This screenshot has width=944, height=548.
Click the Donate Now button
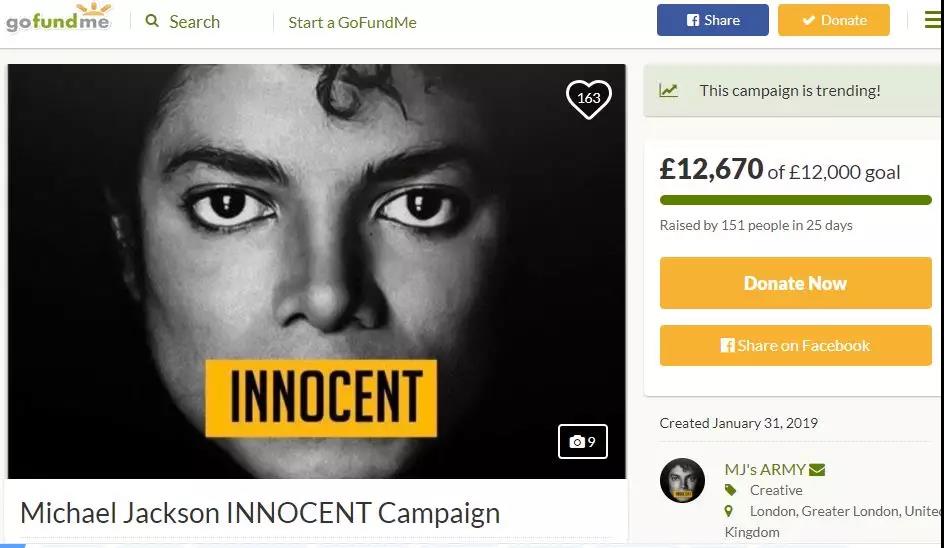(x=795, y=283)
